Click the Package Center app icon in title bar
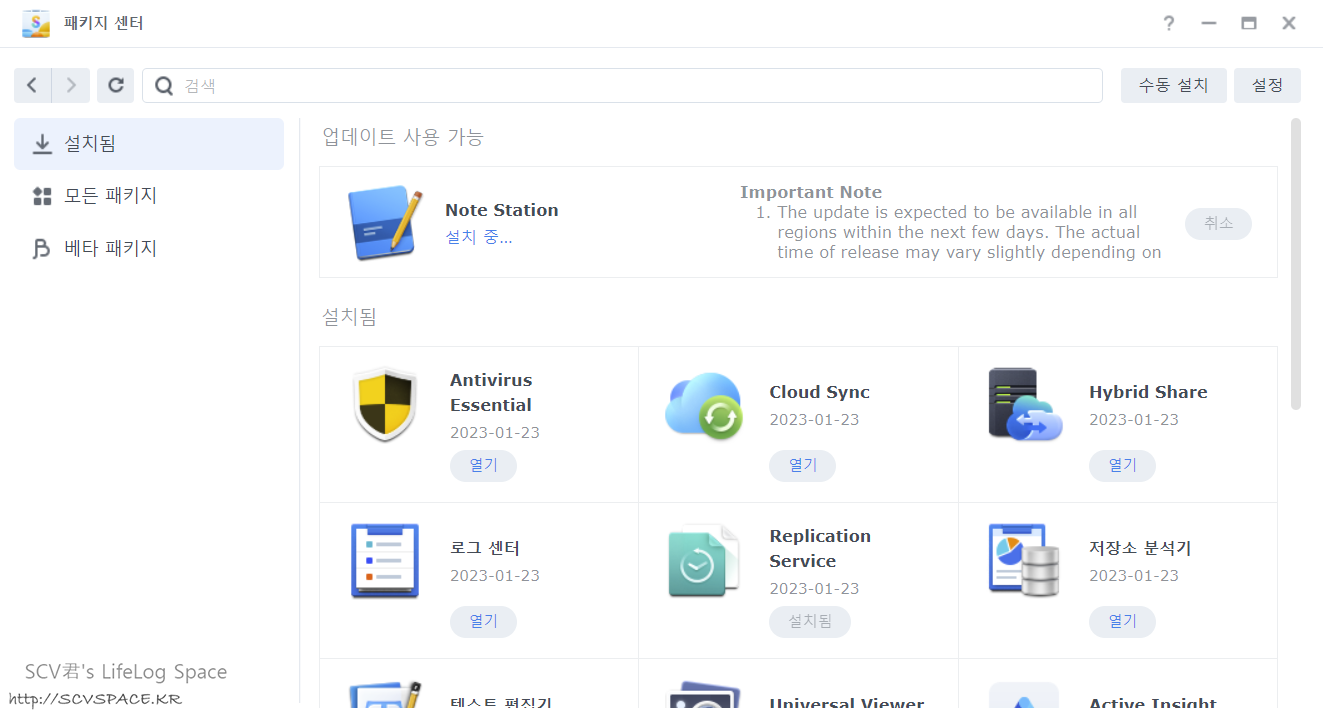This screenshot has height=720, width=1323. [36, 23]
